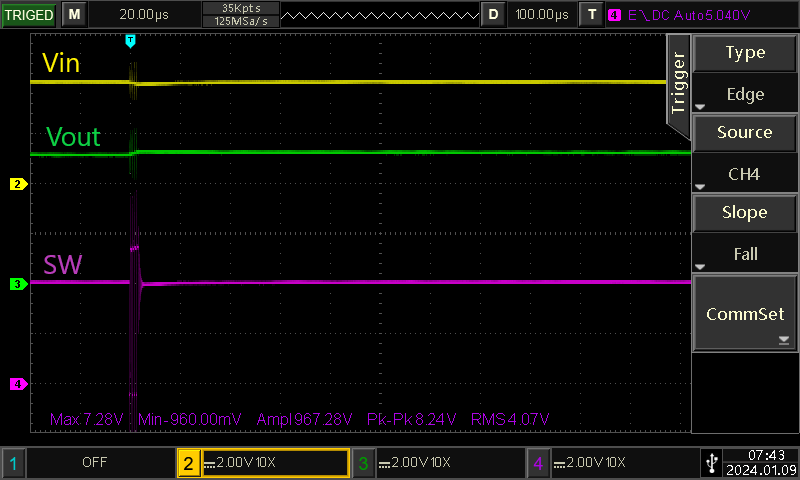
Task: Click the RMS 4.07V measurement
Action: pos(510,420)
